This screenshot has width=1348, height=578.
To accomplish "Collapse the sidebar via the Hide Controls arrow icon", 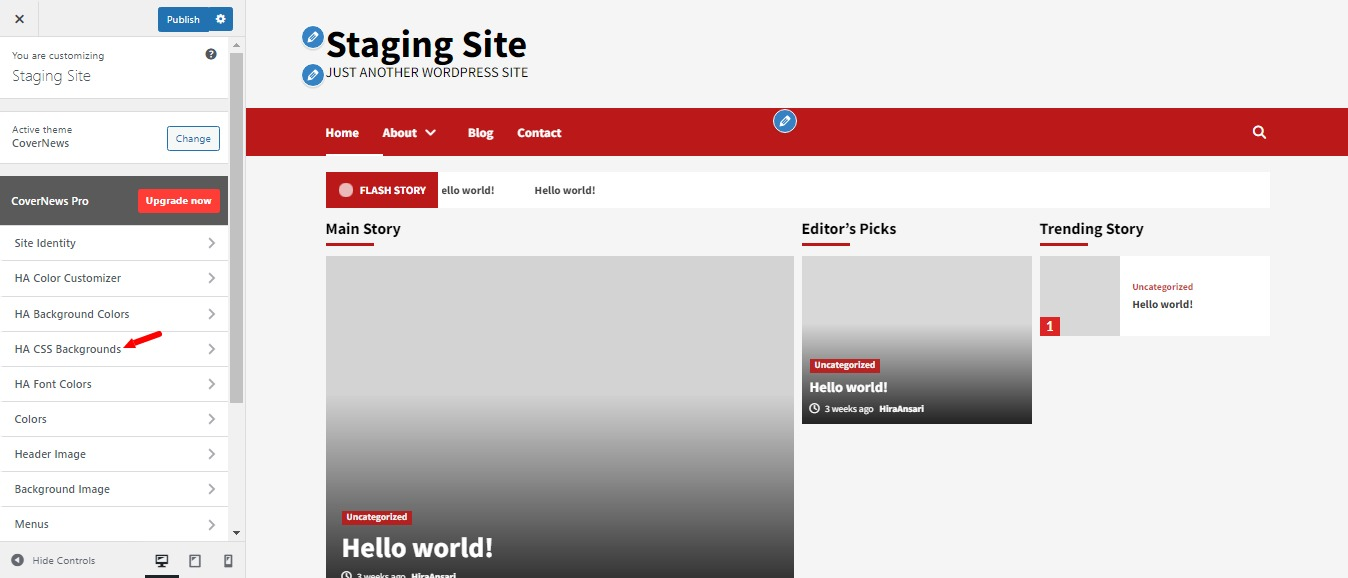I will point(17,561).
